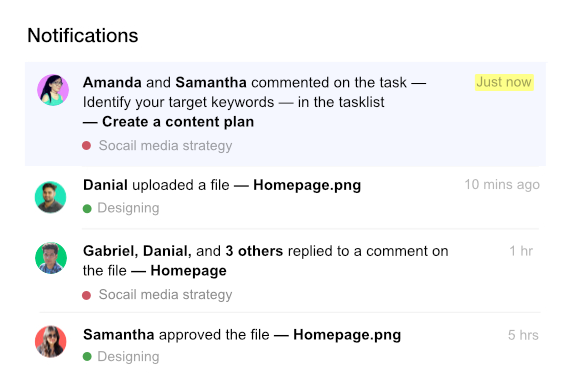Click the Notifications heading
The height and width of the screenshot is (390, 570).
tap(83, 36)
